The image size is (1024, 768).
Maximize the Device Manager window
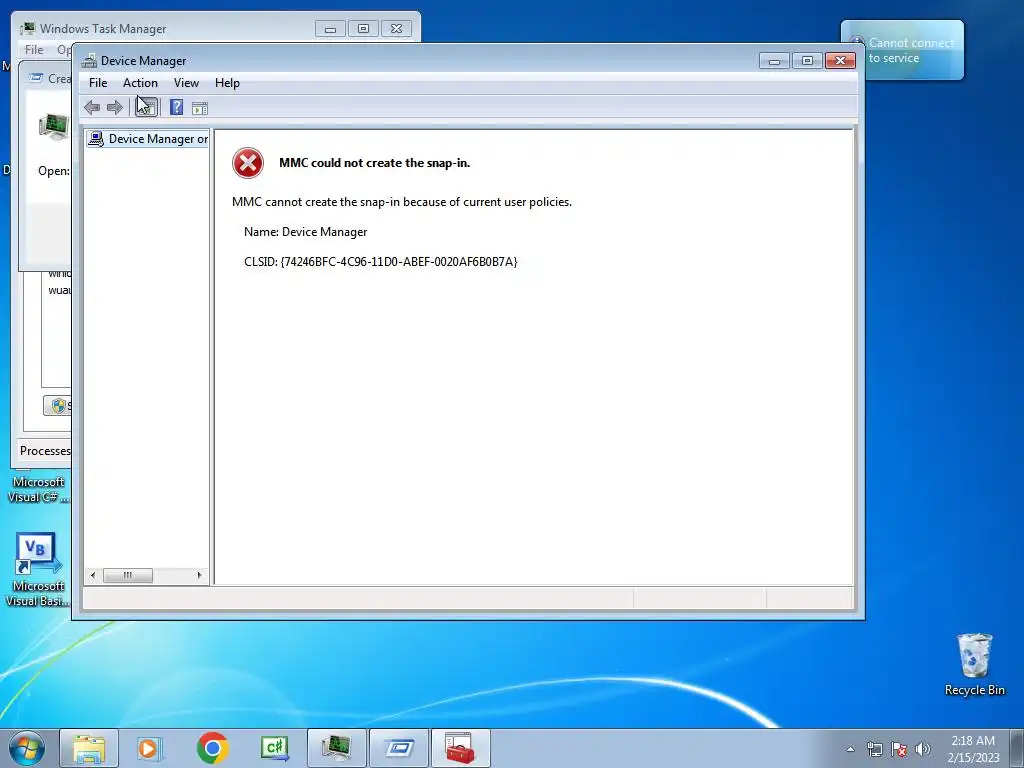click(x=807, y=61)
